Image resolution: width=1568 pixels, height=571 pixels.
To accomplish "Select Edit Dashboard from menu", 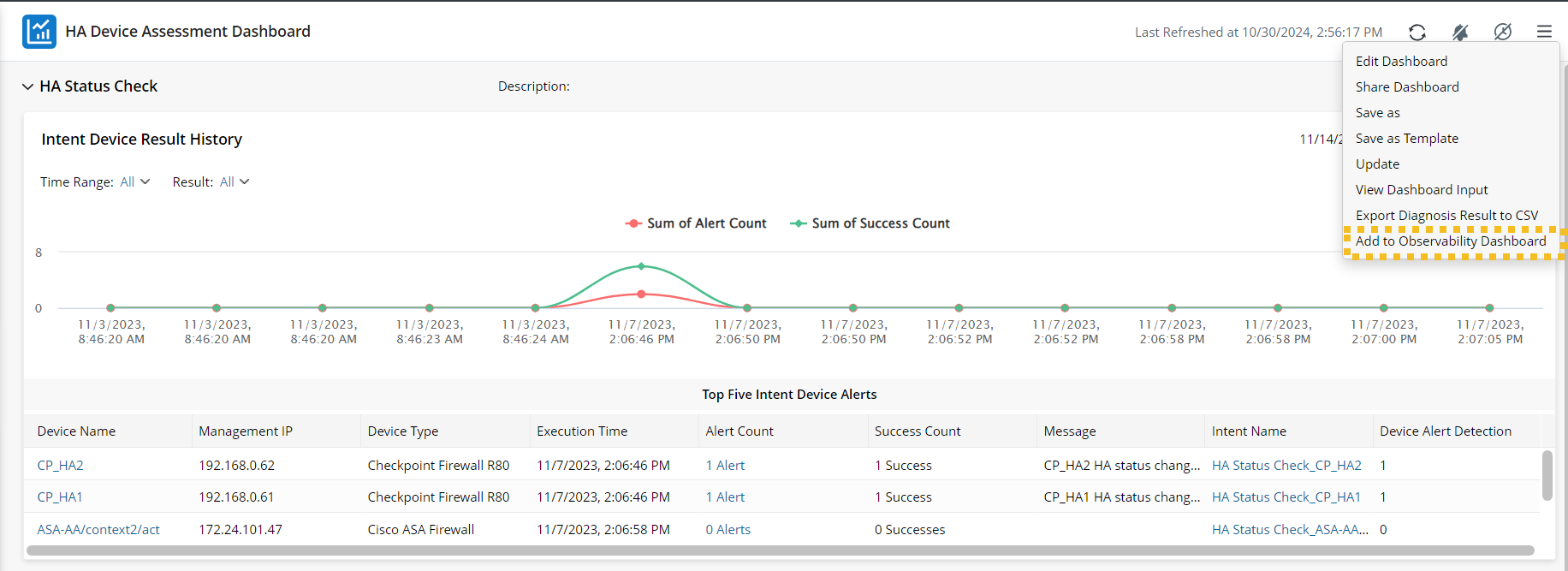I will click(1401, 62).
